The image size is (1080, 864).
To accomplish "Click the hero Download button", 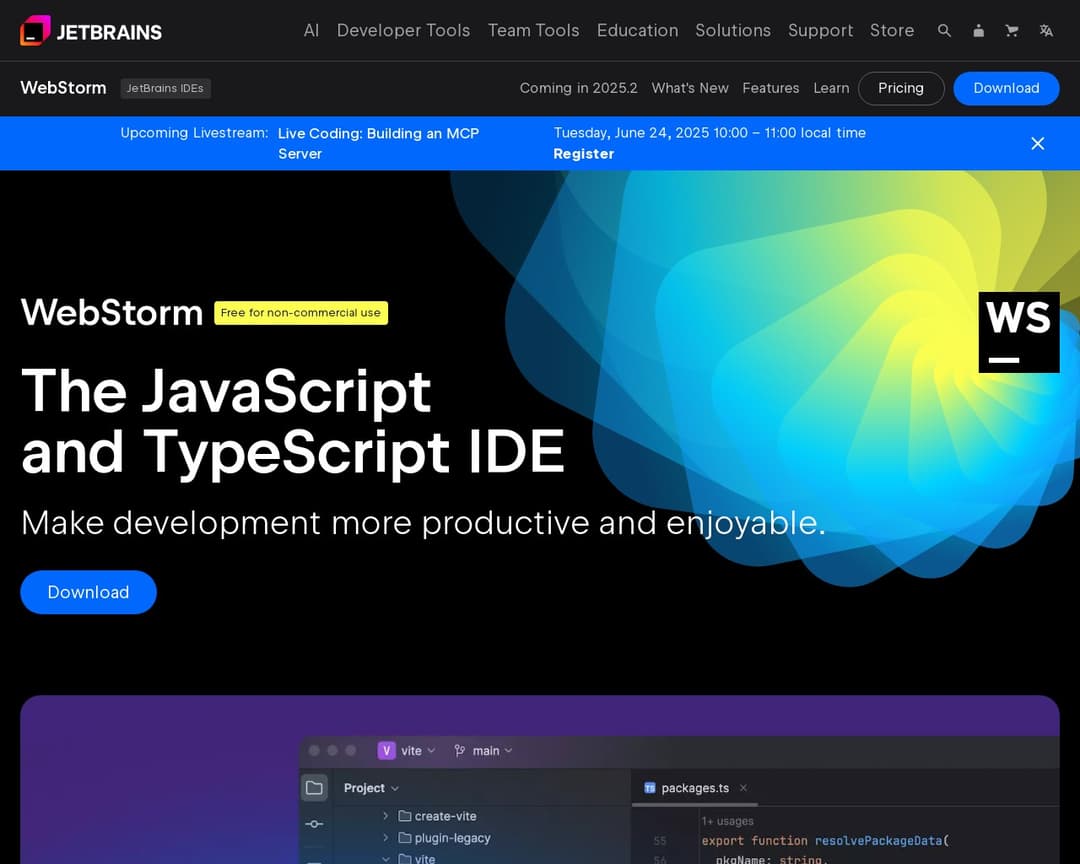I will (x=88, y=592).
